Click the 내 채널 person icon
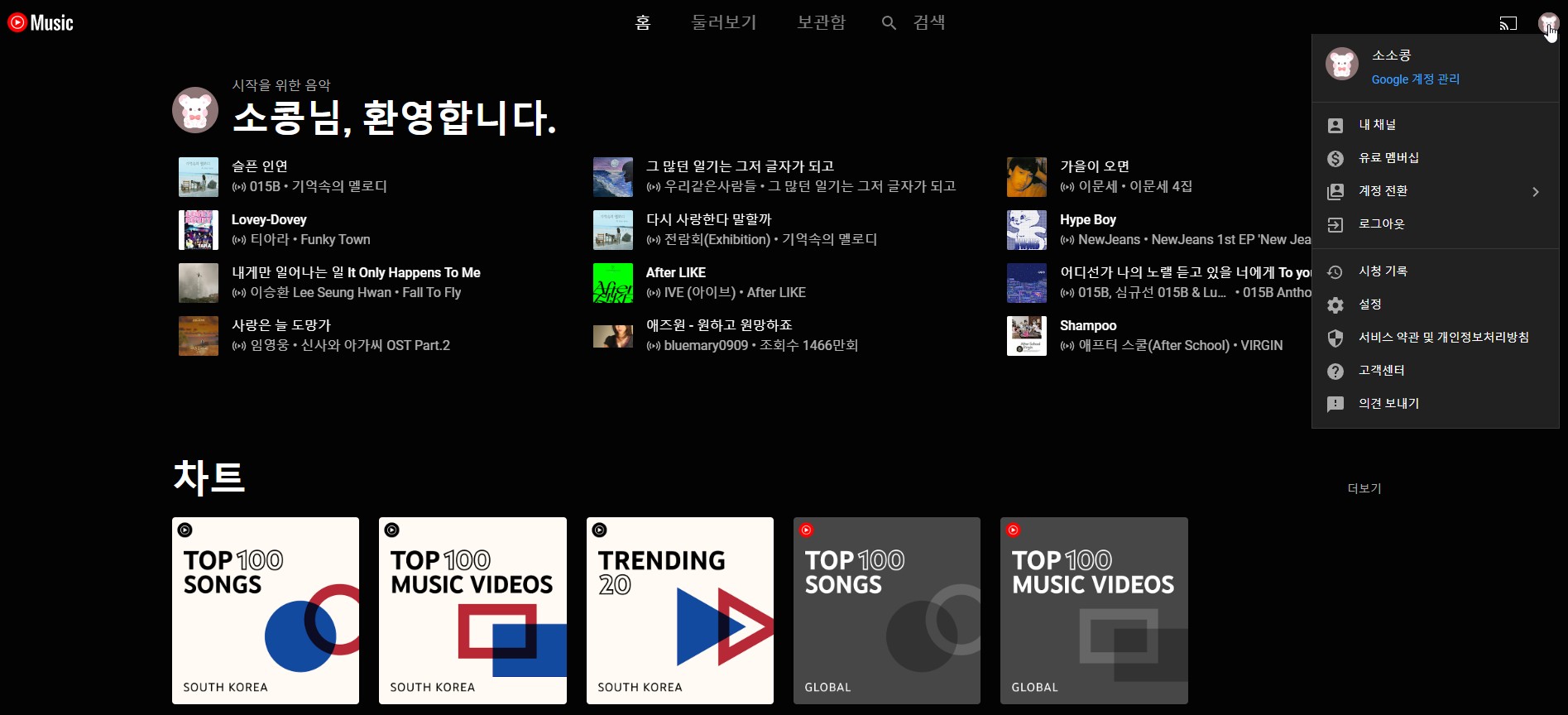Viewport: 1568px width, 715px height. pos(1335,125)
